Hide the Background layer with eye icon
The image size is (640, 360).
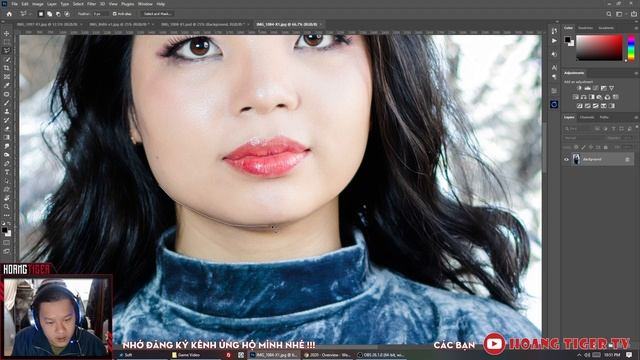566,160
